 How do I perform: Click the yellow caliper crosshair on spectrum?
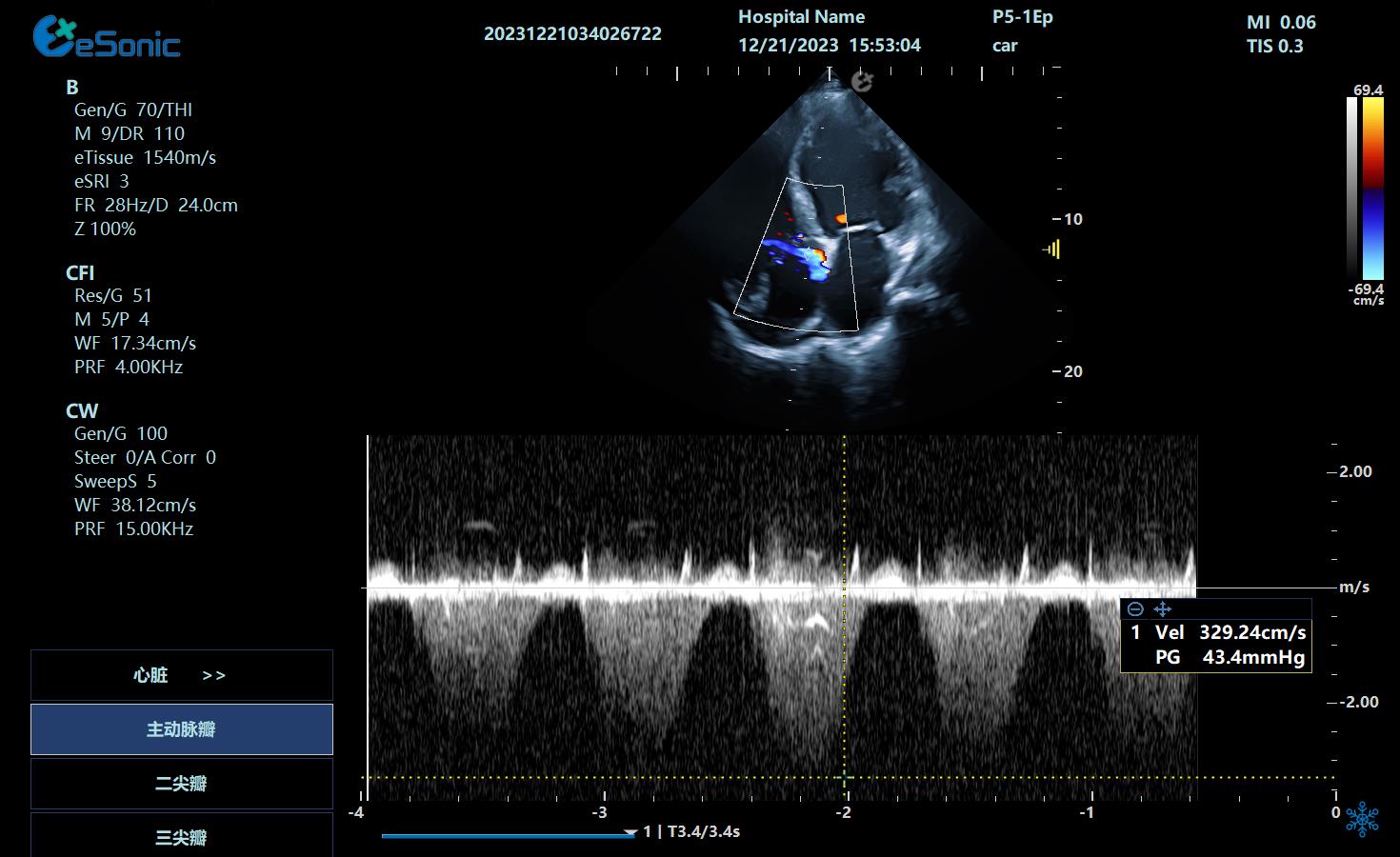coord(844,777)
